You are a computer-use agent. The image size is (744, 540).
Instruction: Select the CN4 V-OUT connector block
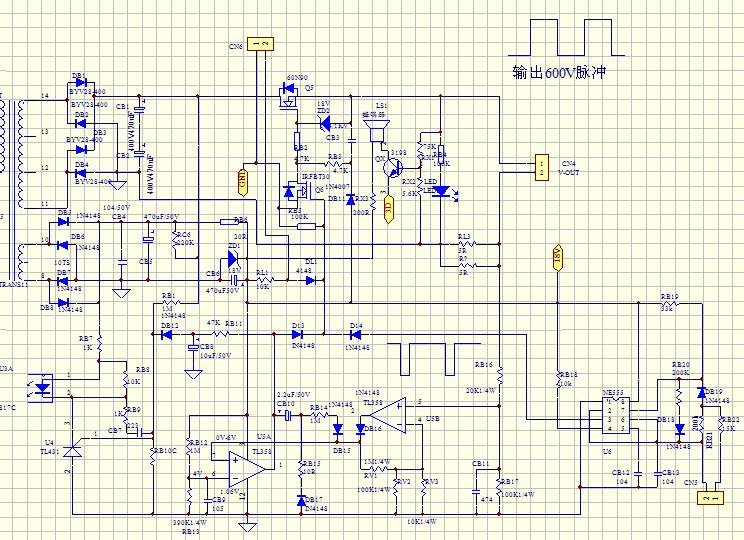point(542,167)
